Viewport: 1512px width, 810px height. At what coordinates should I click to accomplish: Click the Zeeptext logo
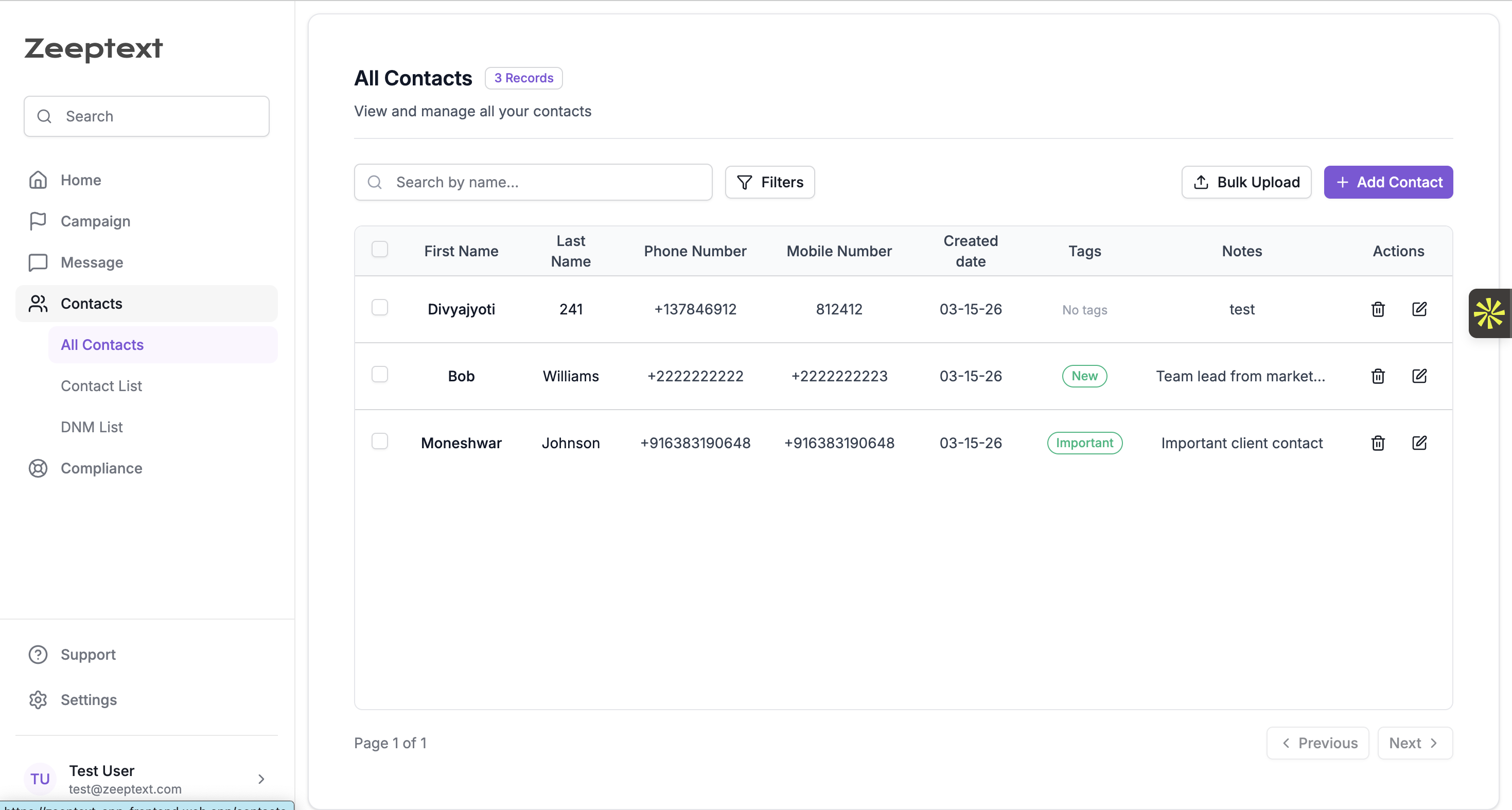tap(93, 49)
